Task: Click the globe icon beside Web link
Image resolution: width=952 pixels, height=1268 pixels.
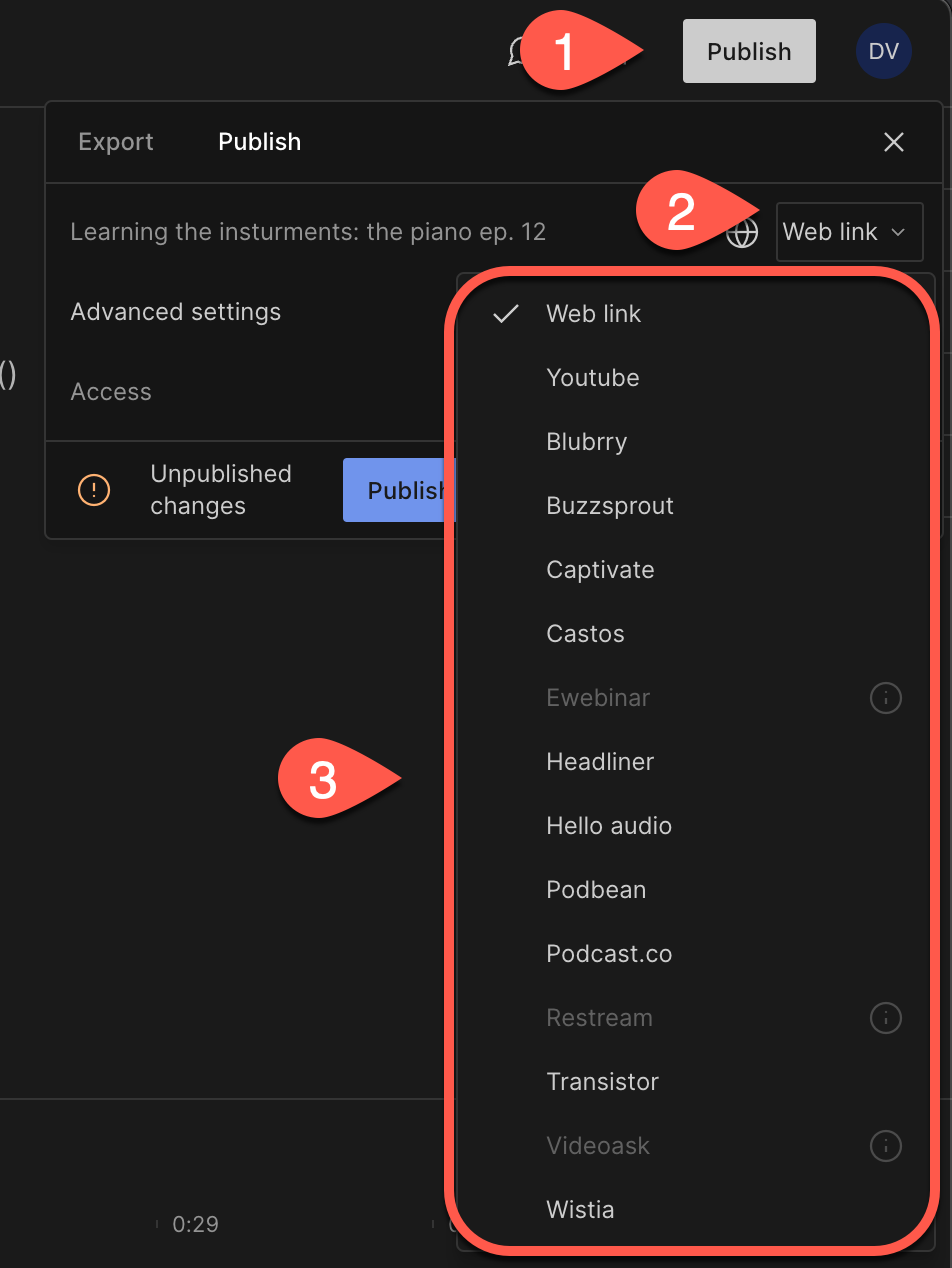Action: (x=742, y=233)
